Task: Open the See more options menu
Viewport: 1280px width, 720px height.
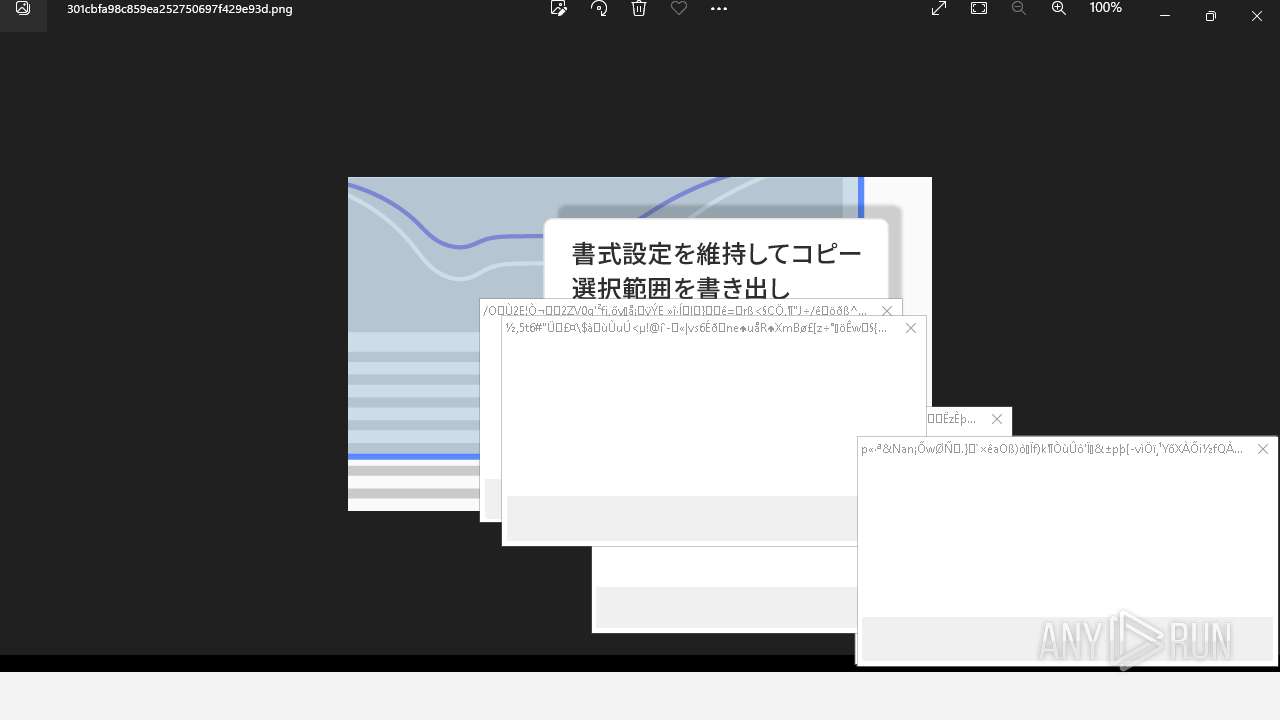Action: click(x=719, y=9)
